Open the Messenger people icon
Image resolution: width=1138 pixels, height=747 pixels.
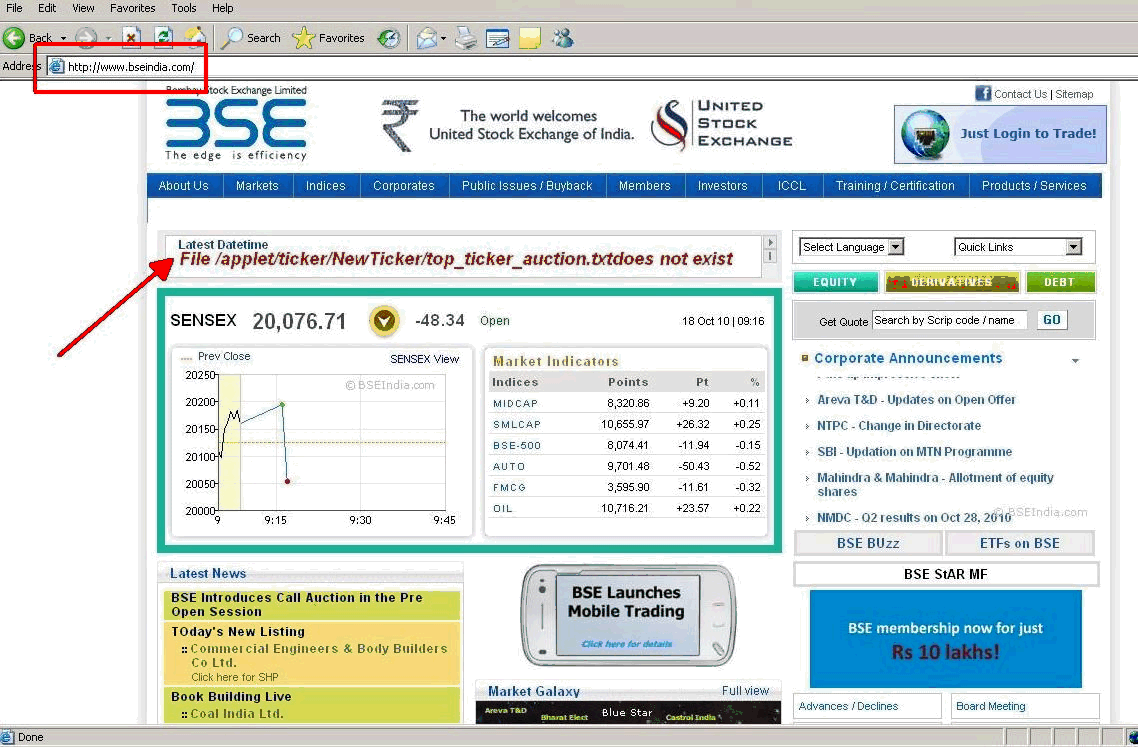coord(562,38)
